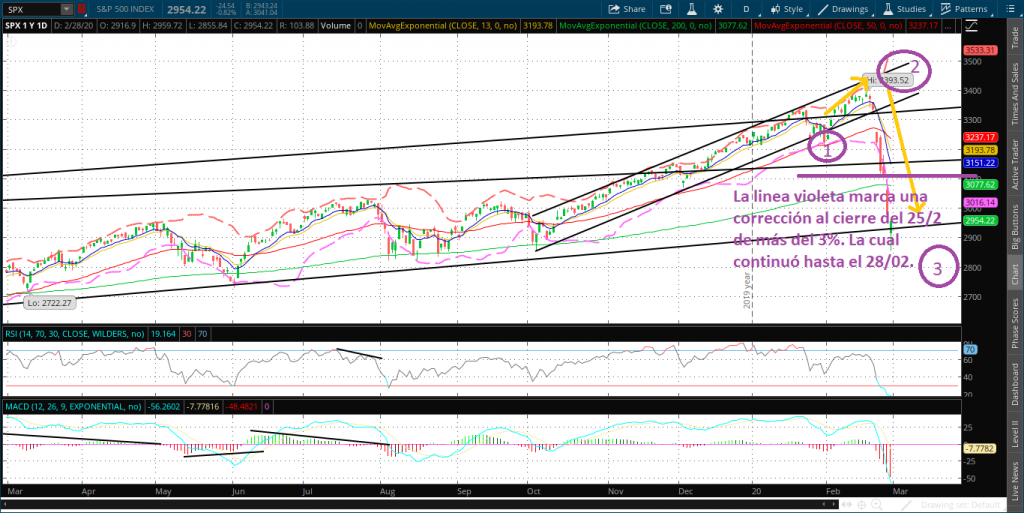This screenshot has height=513, width=1024.
Task: Click last price 2954.22 in header
Action: pos(187,9)
